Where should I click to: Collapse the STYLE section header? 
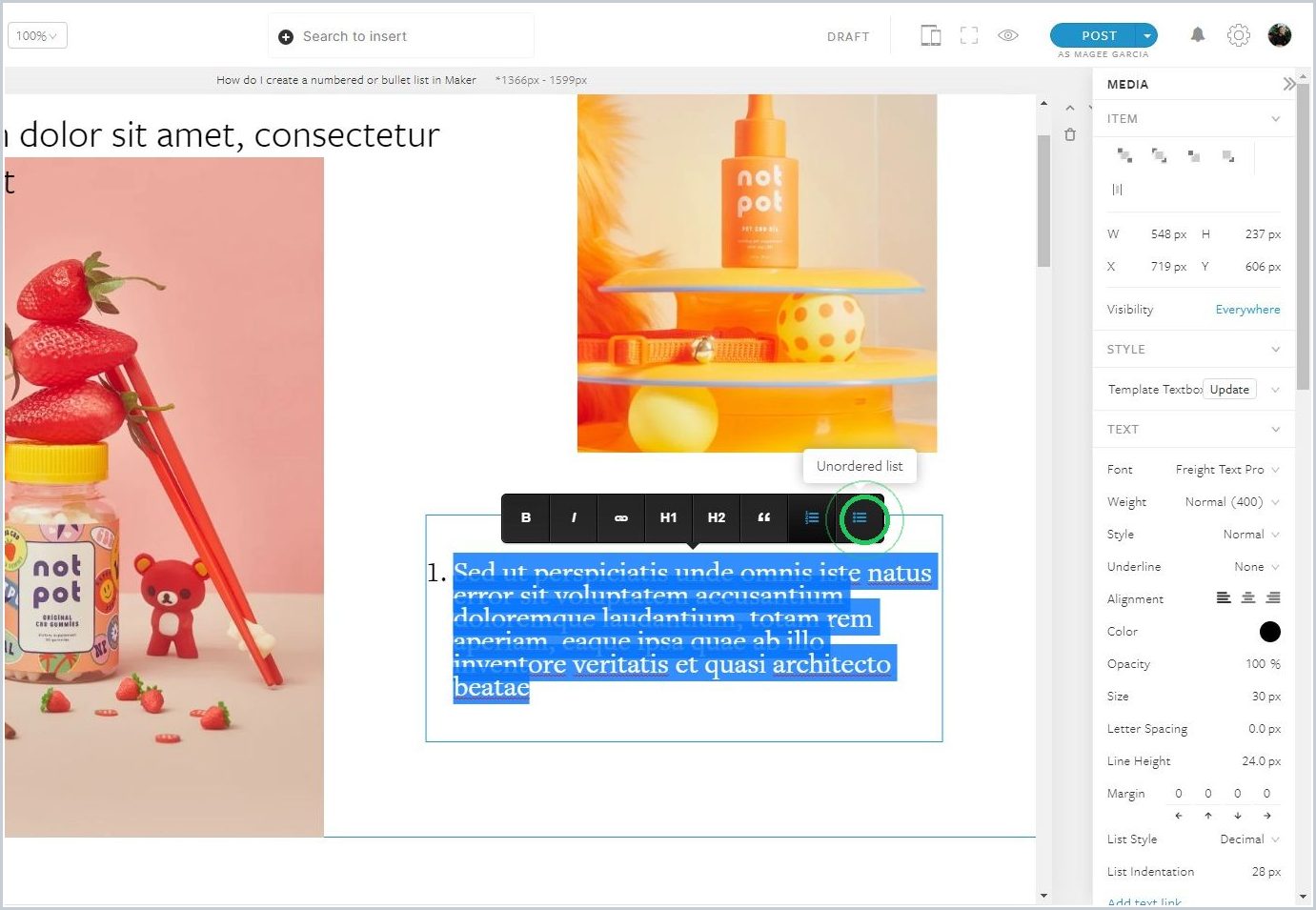1193,350
